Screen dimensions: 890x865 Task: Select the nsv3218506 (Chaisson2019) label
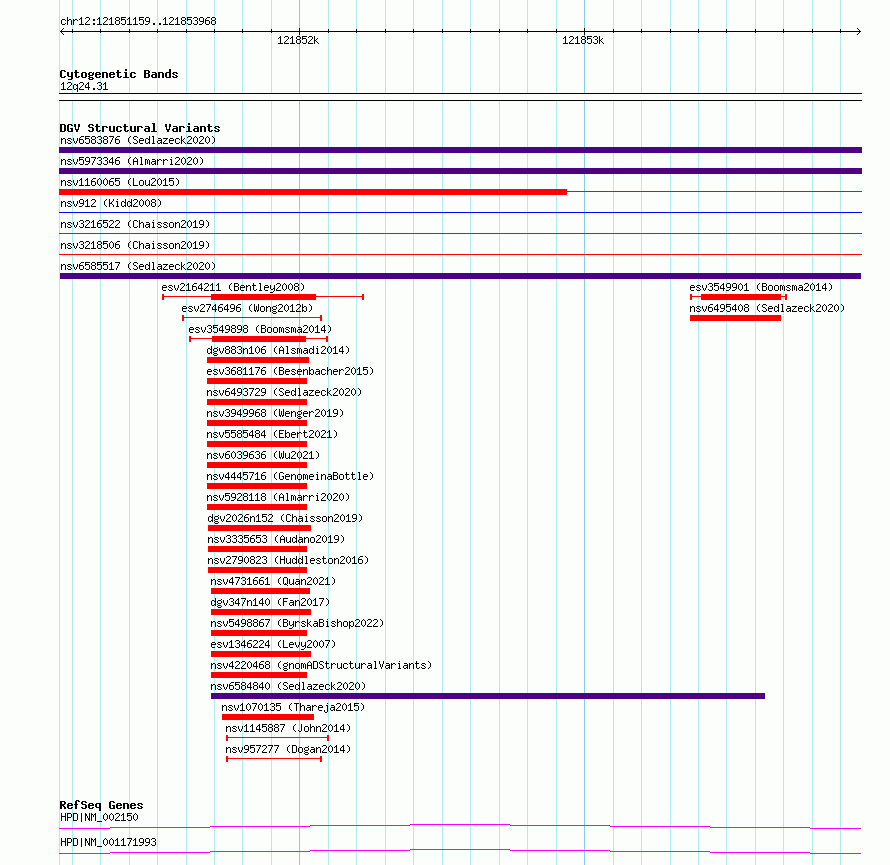pos(135,245)
